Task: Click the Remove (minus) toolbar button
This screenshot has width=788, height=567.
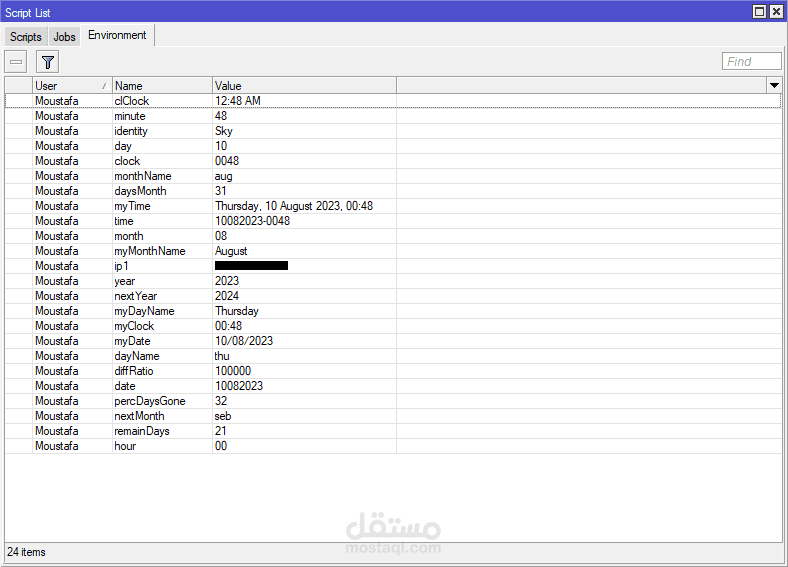Action: tap(16, 62)
